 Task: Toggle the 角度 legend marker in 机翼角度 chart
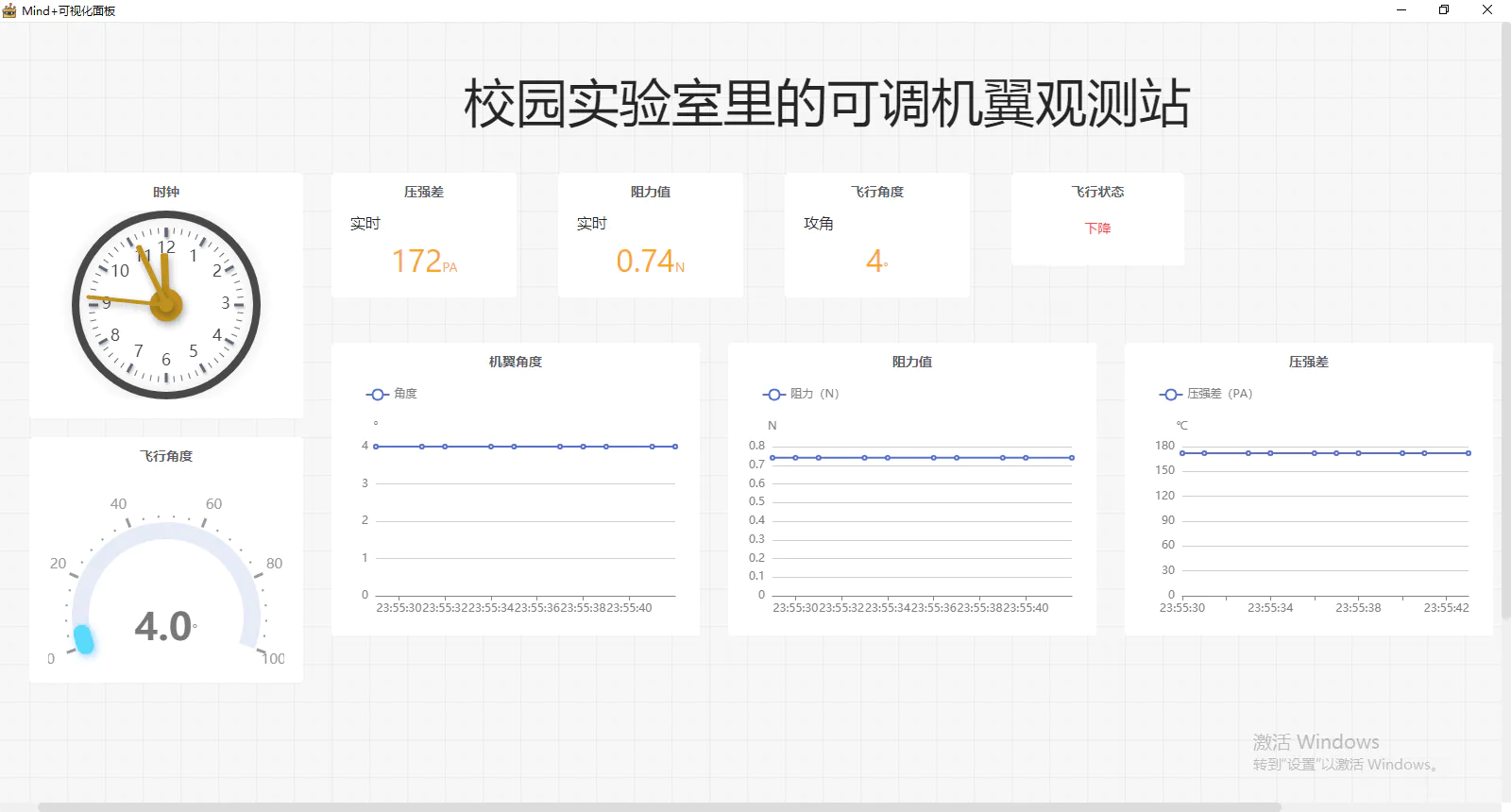[x=377, y=394]
